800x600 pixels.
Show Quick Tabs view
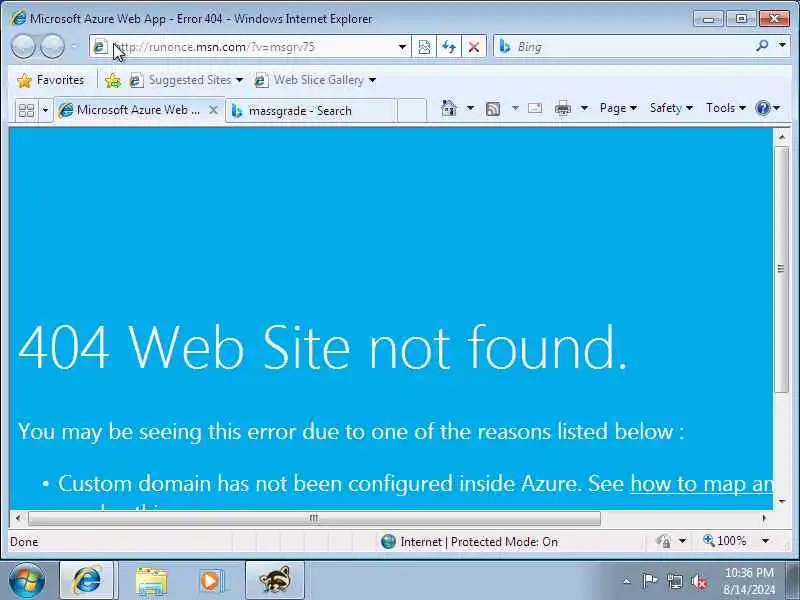(26, 110)
